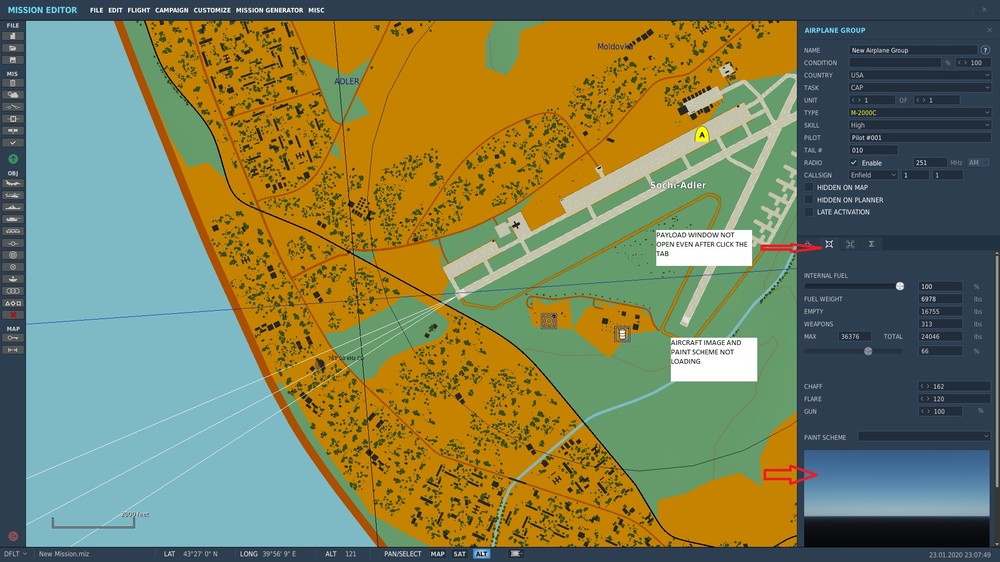Select the ship group tool in the sidebar
The height and width of the screenshot is (562, 1000).
13,207
